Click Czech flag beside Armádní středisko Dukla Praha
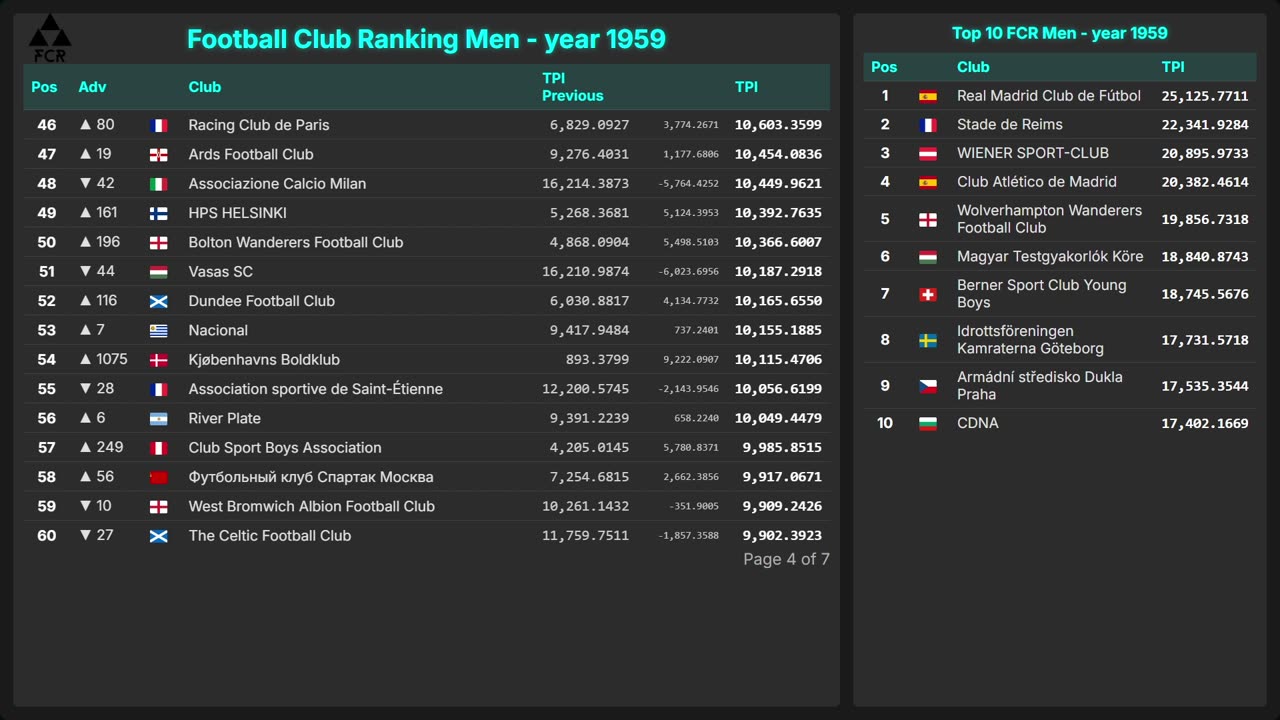 point(928,386)
